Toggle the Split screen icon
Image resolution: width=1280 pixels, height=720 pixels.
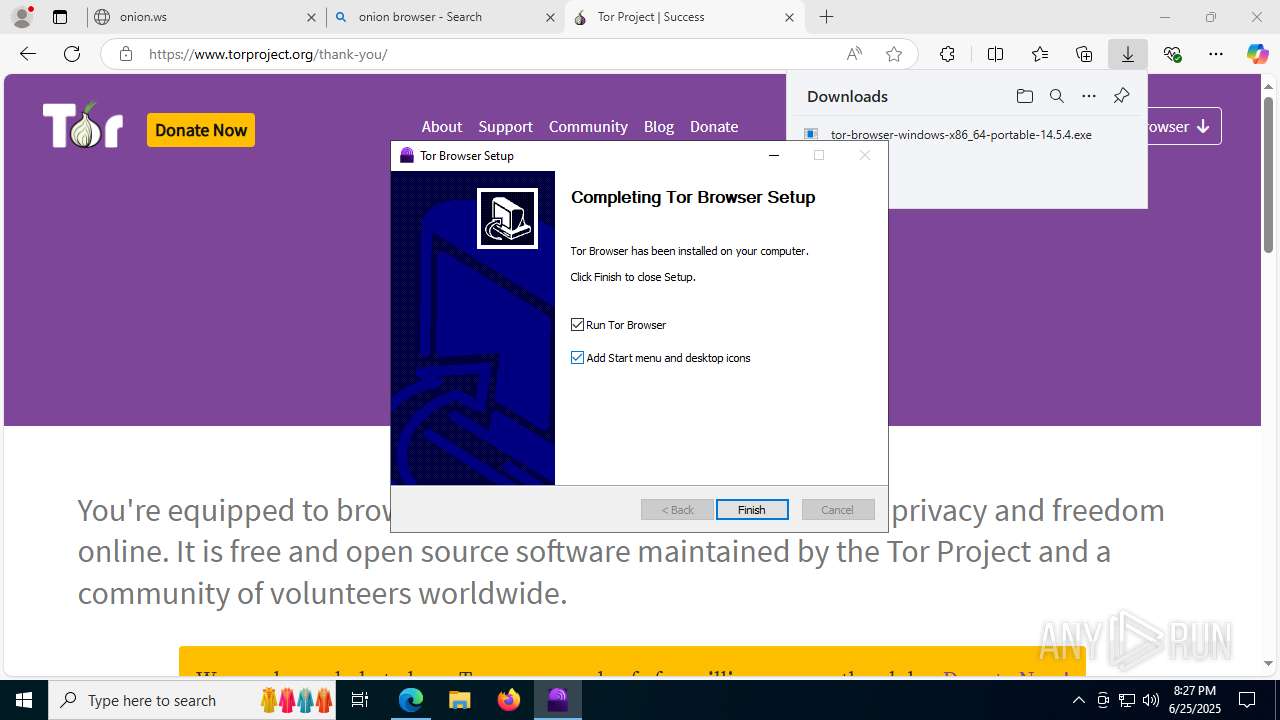click(x=995, y=54)
